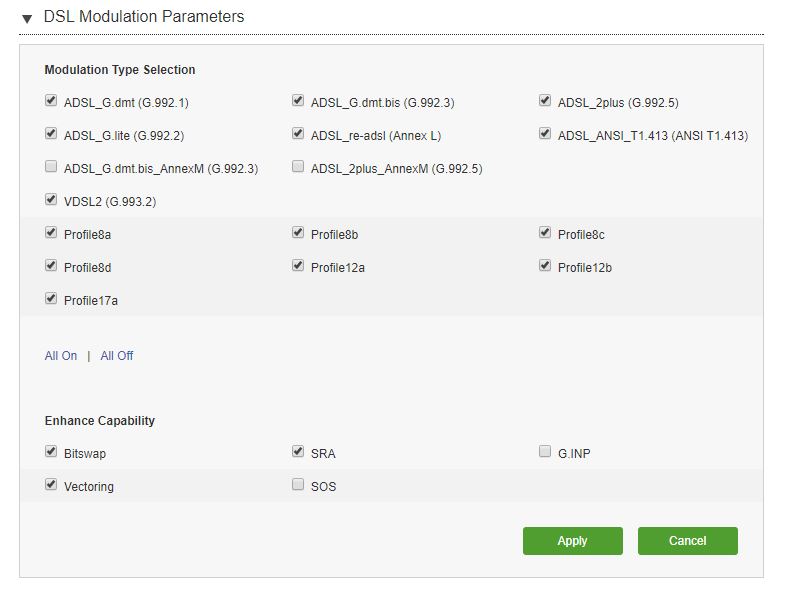Click the All On link

[x=61, y=356]
